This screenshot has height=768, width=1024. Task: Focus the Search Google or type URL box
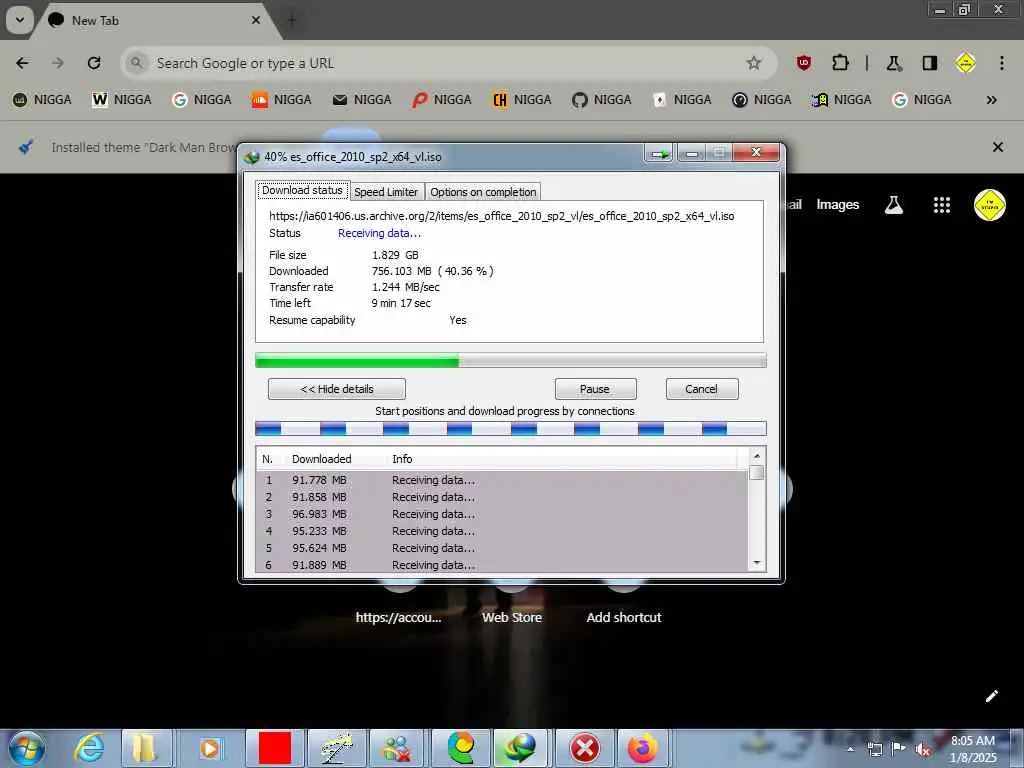[x=431, y=63]
